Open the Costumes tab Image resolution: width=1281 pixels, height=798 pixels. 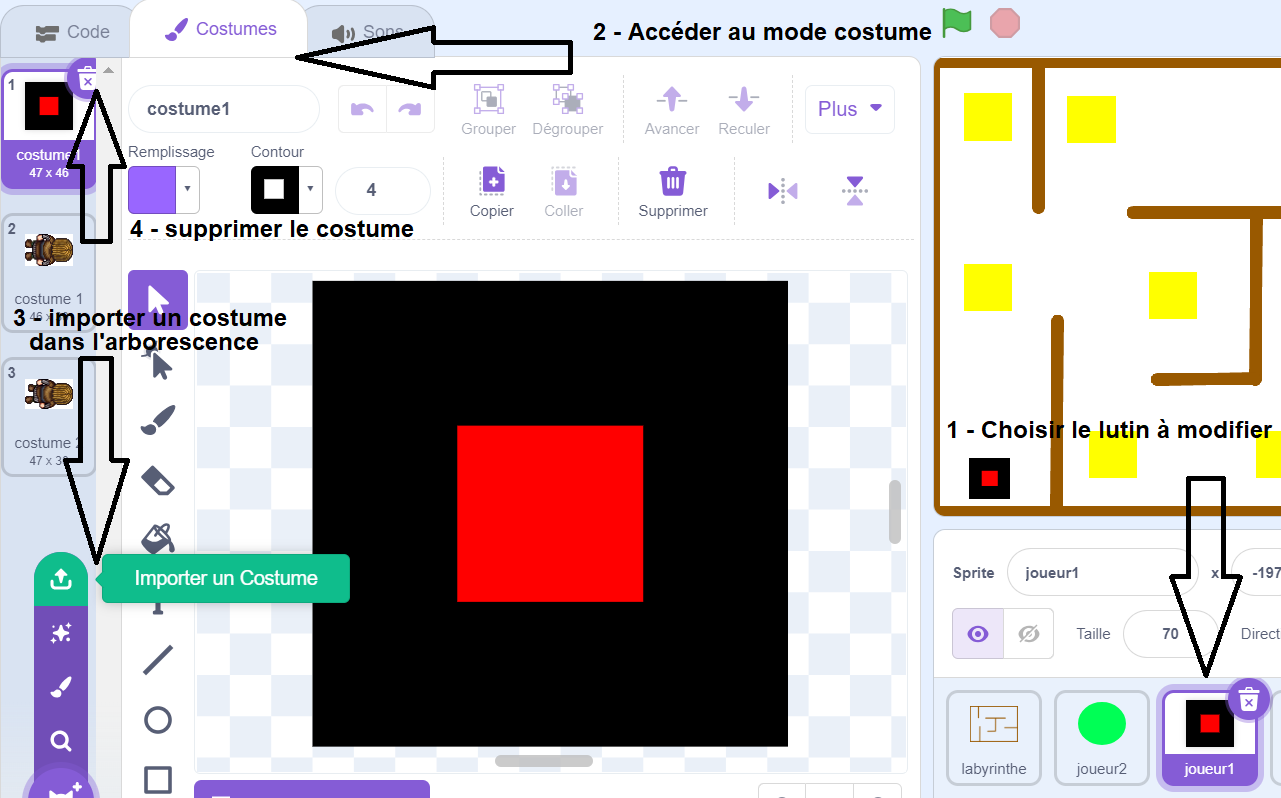click(x=220, y=29)
